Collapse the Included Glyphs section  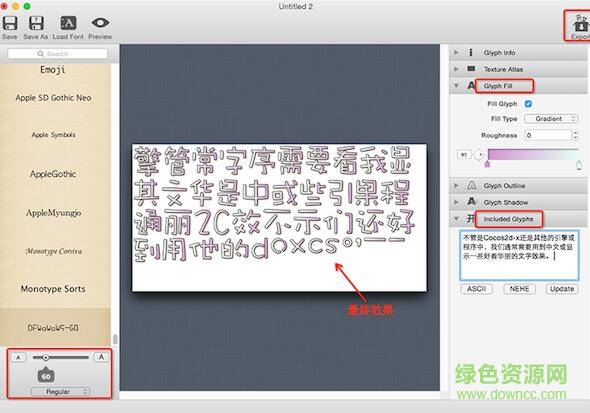coord(456,219)
